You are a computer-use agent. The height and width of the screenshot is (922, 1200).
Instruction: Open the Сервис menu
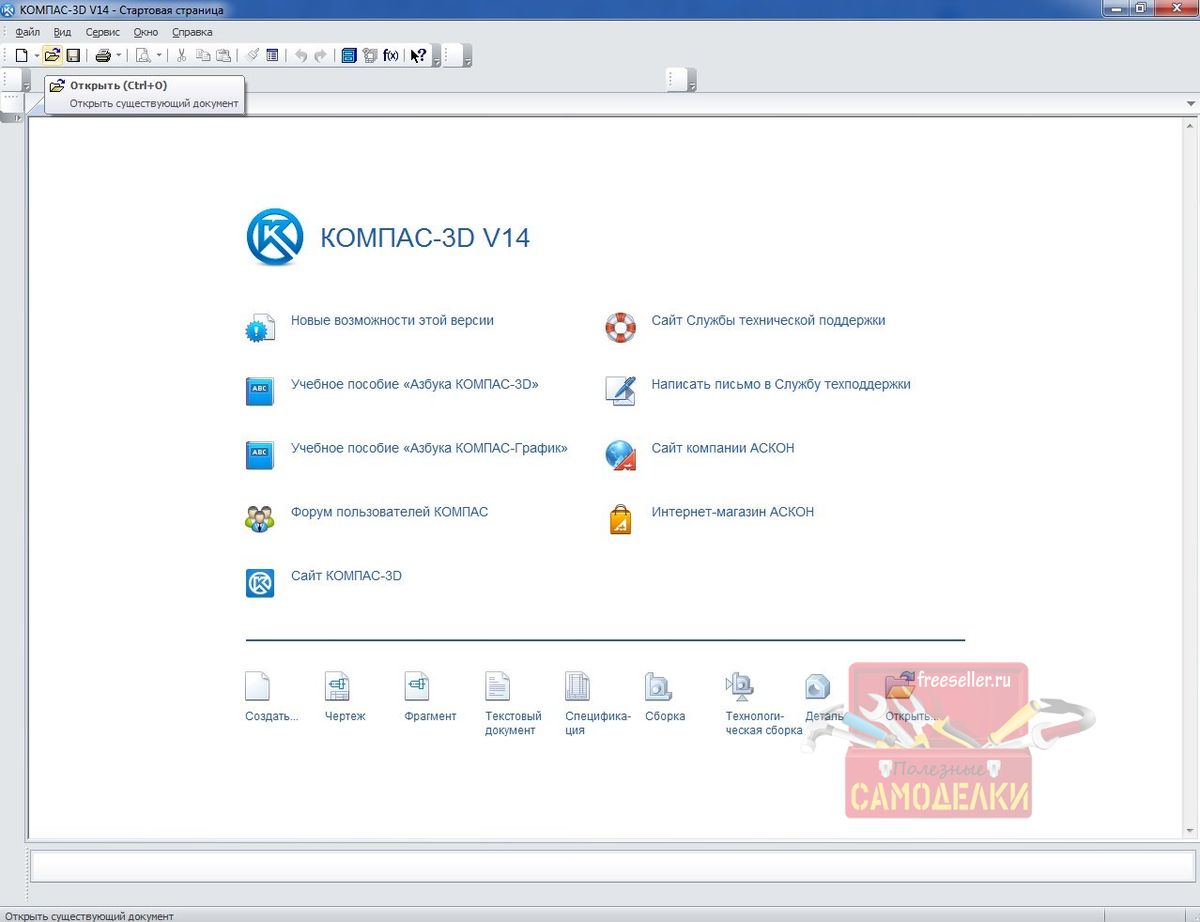(x=102, y=32)
